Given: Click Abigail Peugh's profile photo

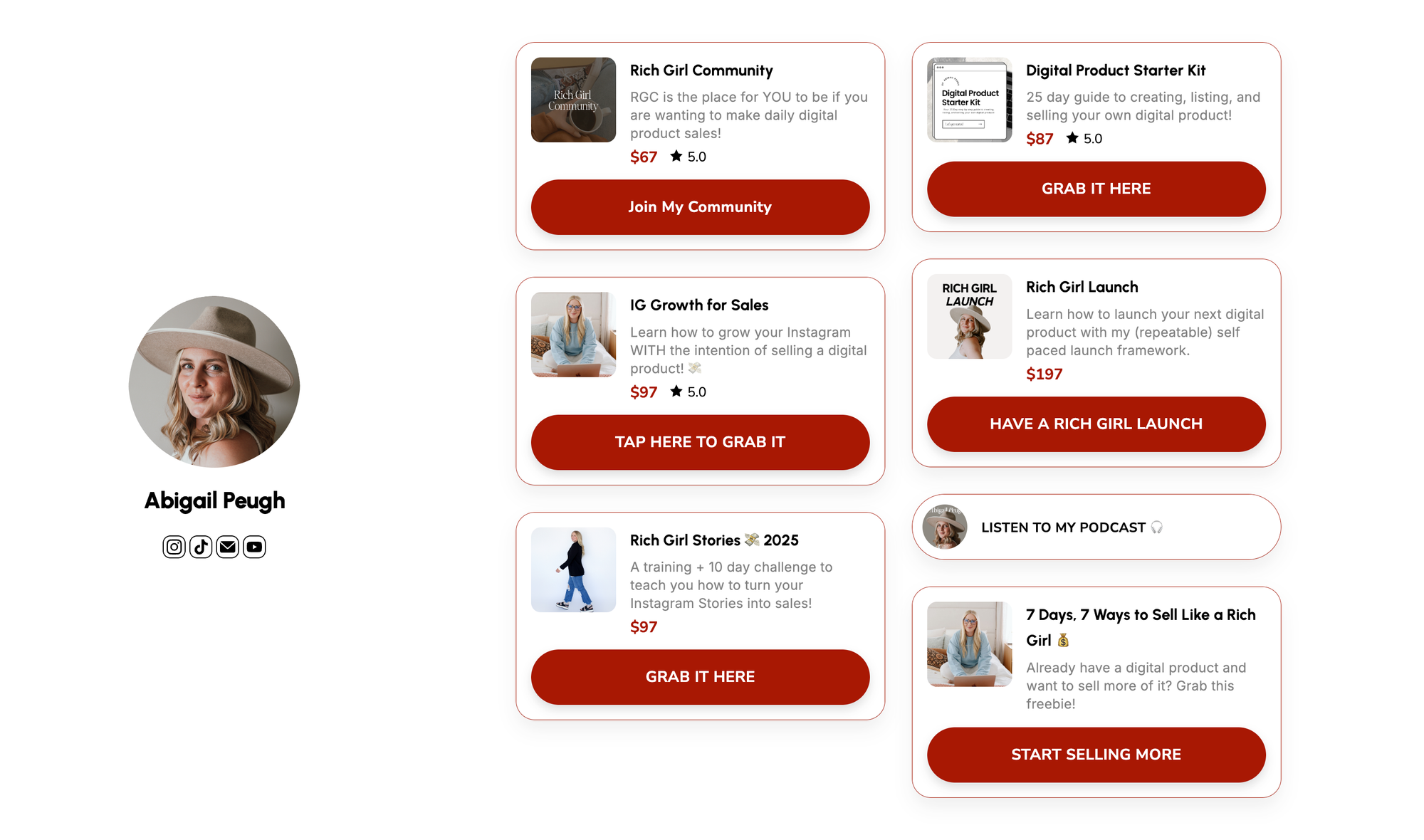Looking at the screenshot, I should tap(214, 382).
